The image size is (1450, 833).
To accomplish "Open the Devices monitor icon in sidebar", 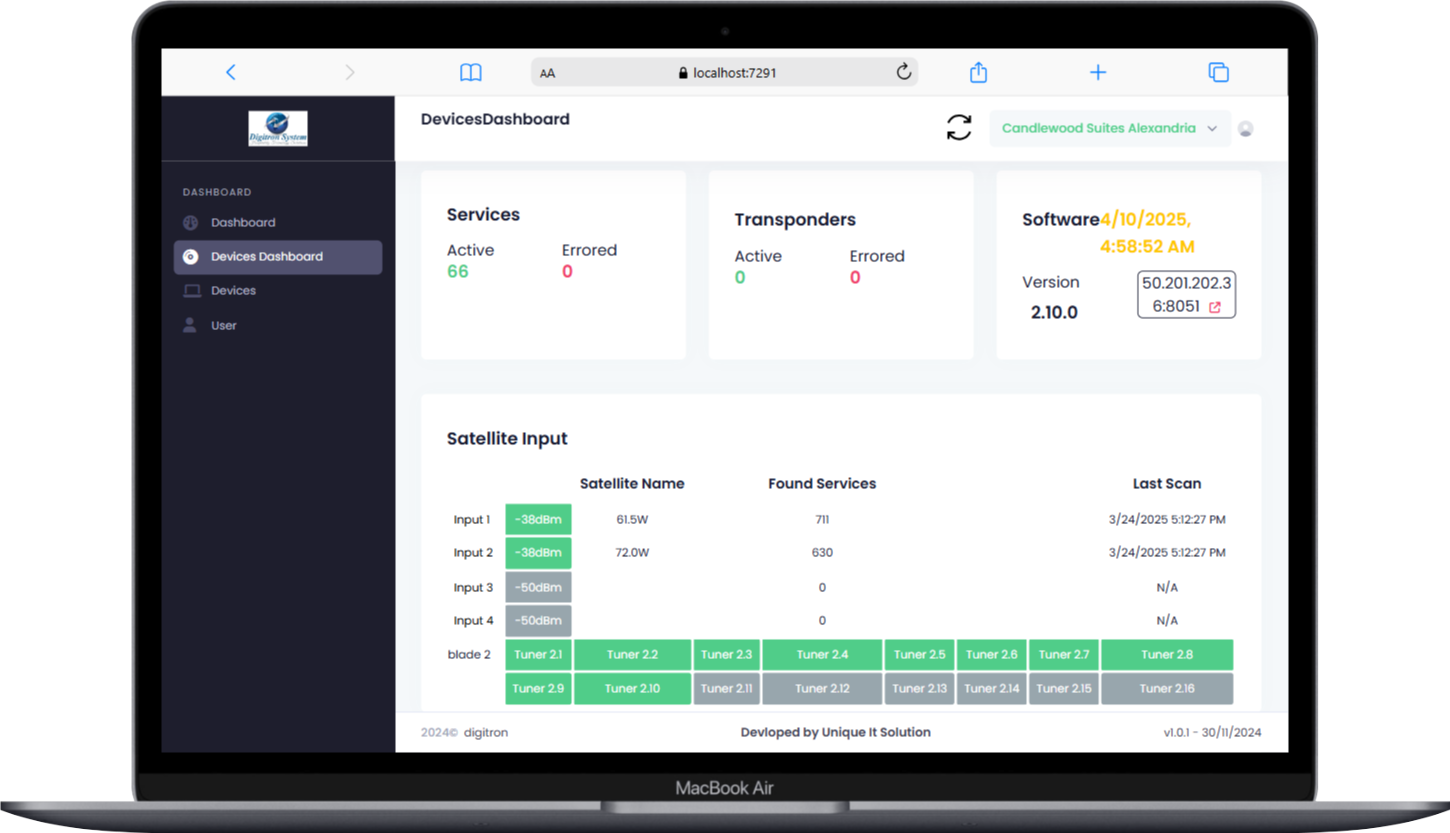I will [x=190, y=290].
